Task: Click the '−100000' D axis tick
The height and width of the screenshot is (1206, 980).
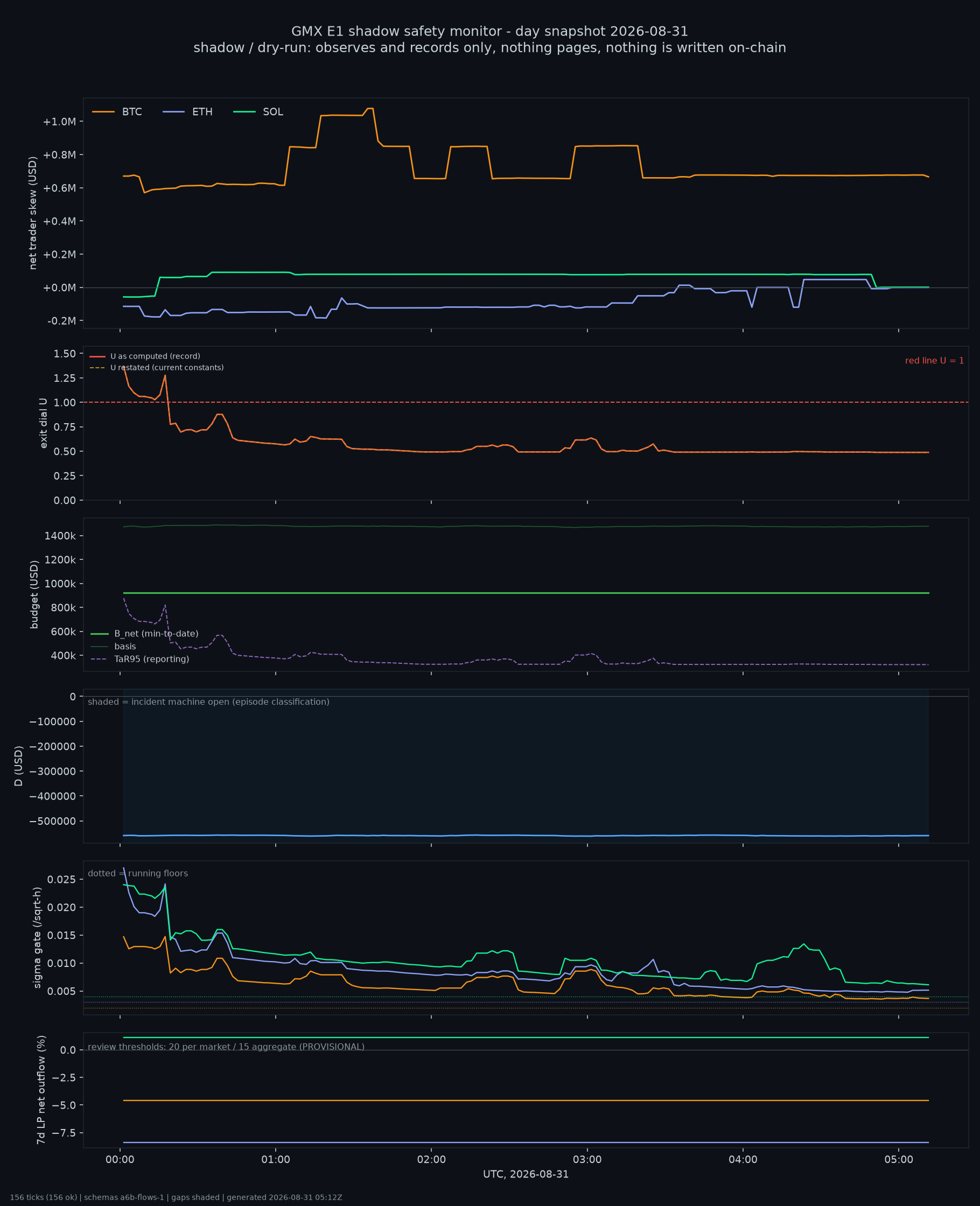Action: (53, 722)
